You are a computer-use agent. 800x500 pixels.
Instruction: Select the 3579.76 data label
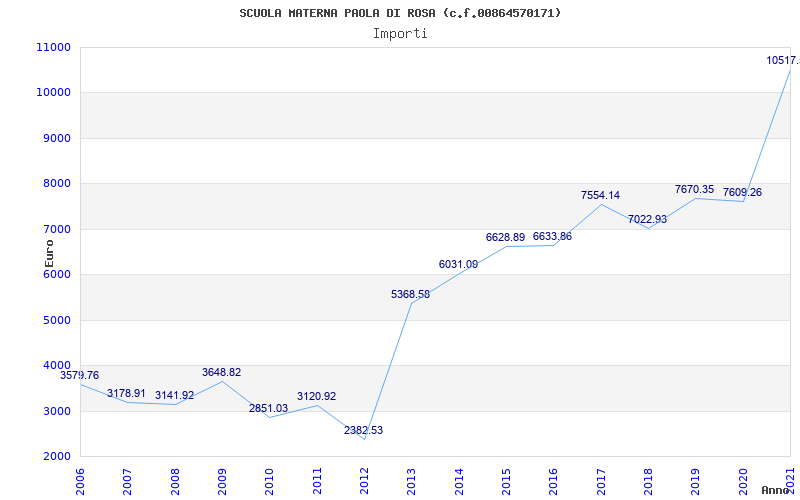coord(80,375)
